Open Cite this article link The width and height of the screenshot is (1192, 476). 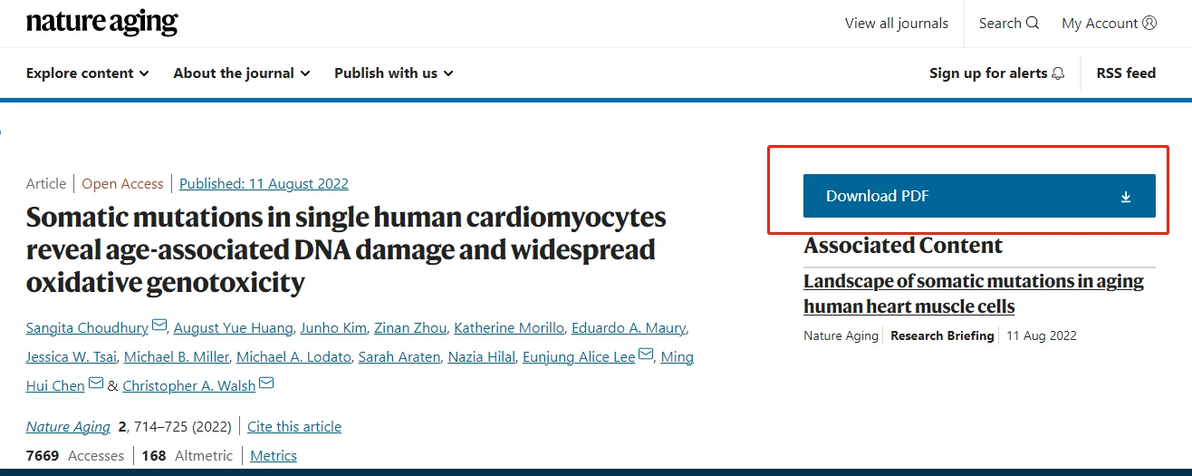click(x=294, y=427)
